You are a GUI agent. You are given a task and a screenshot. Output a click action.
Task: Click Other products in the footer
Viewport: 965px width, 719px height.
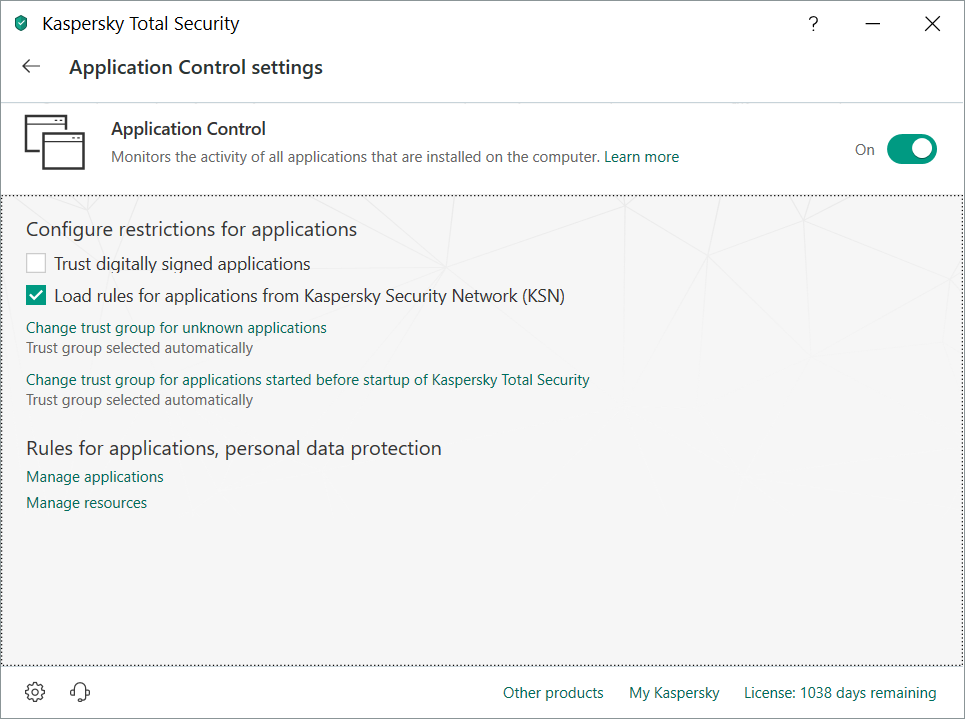pyautogui.click(x=553, y=693)
